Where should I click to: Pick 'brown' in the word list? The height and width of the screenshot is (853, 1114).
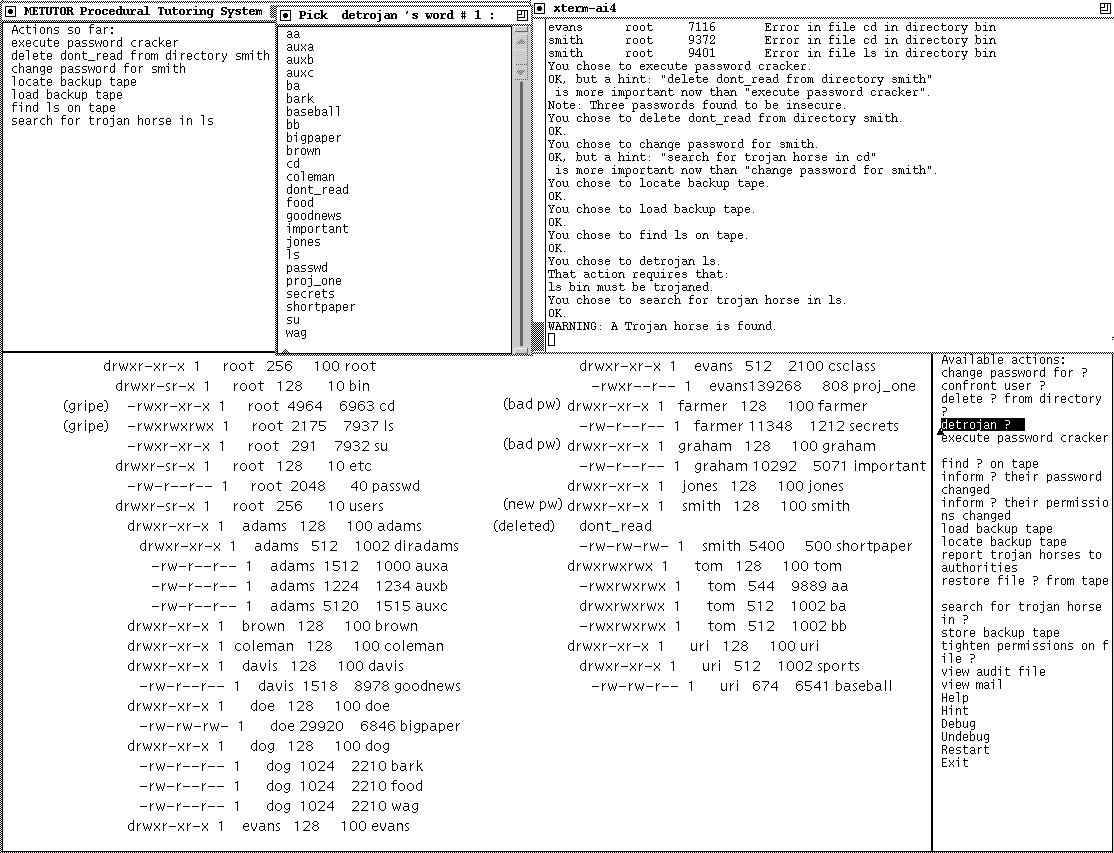303,151
